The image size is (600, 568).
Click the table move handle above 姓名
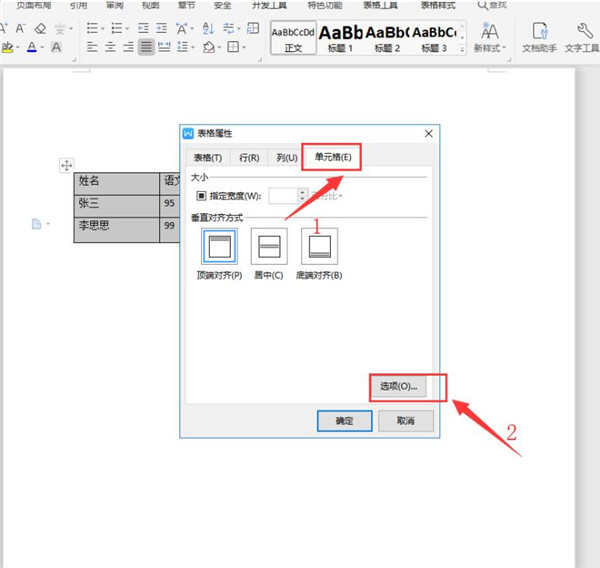pos(67,165)
